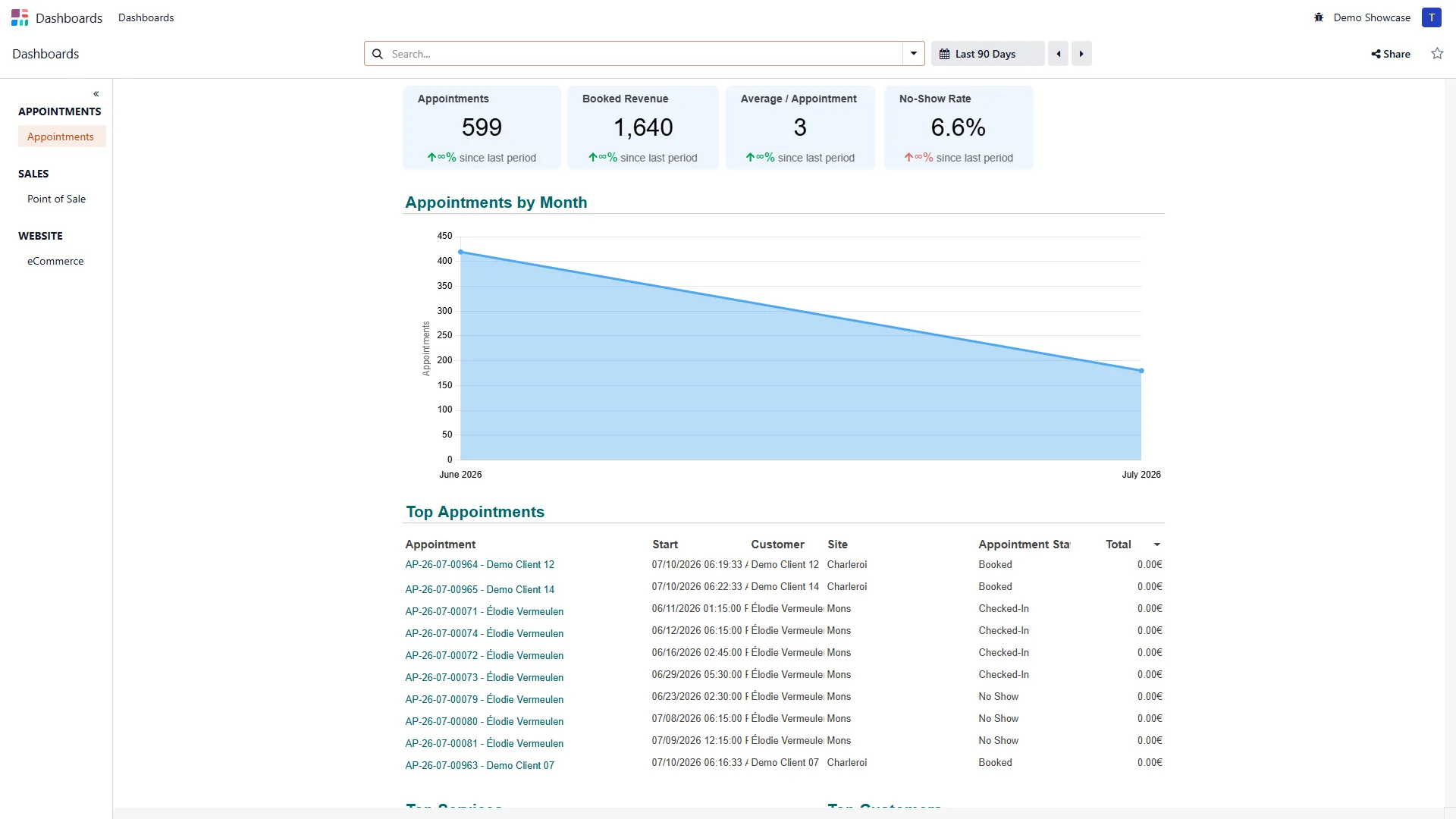Click the Share button
Screen dimensions: 1456x819
pyautogui.click(x=1391, y=54)
